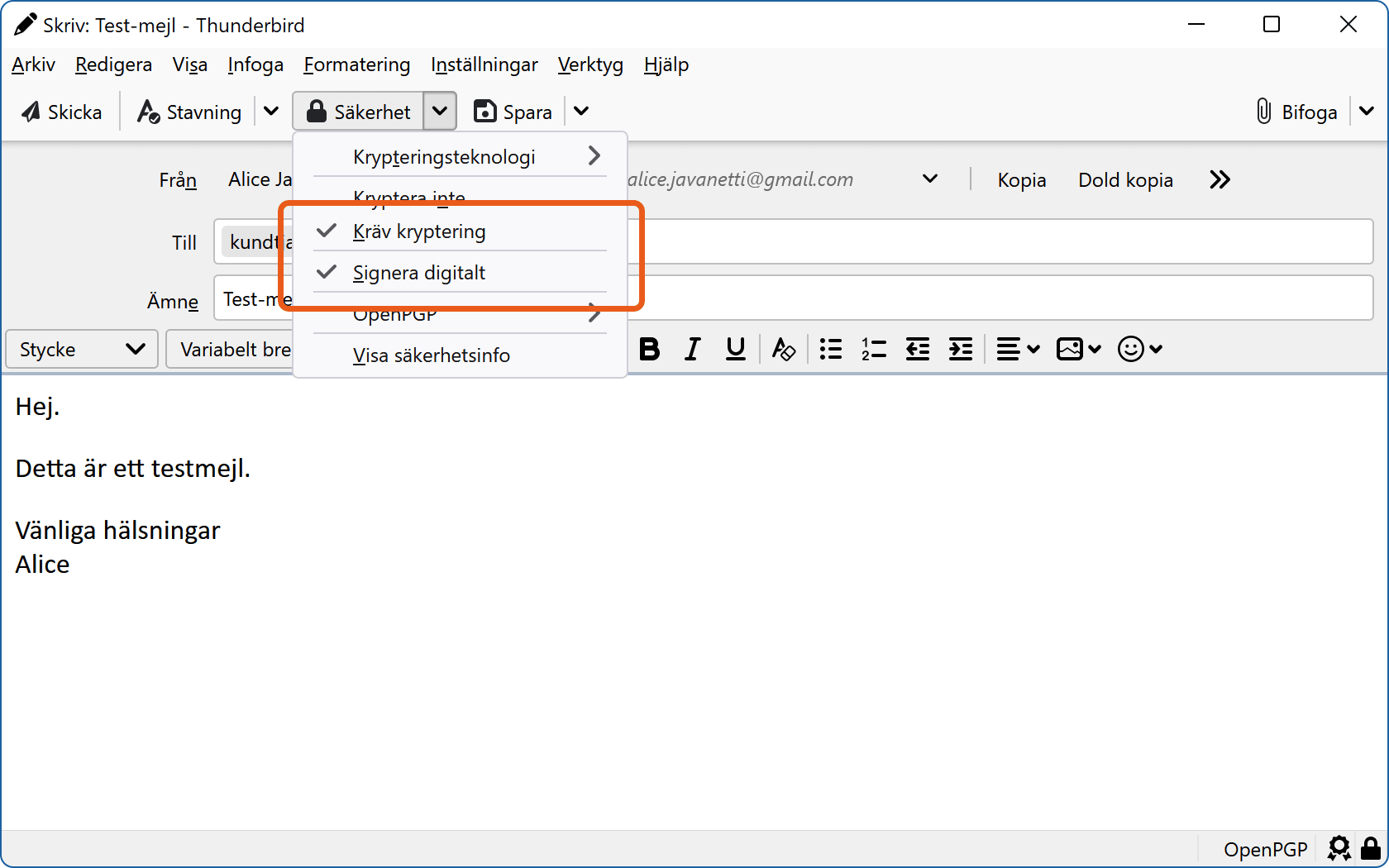The image size is (1389, 868).
Task: Add a Dold kopia recipient field
Action: click(x=1125, y=180)
